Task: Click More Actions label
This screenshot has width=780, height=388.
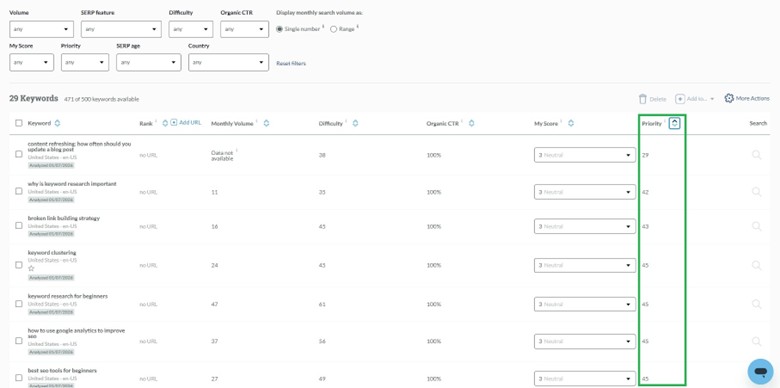Action: (x=753, y=98)
